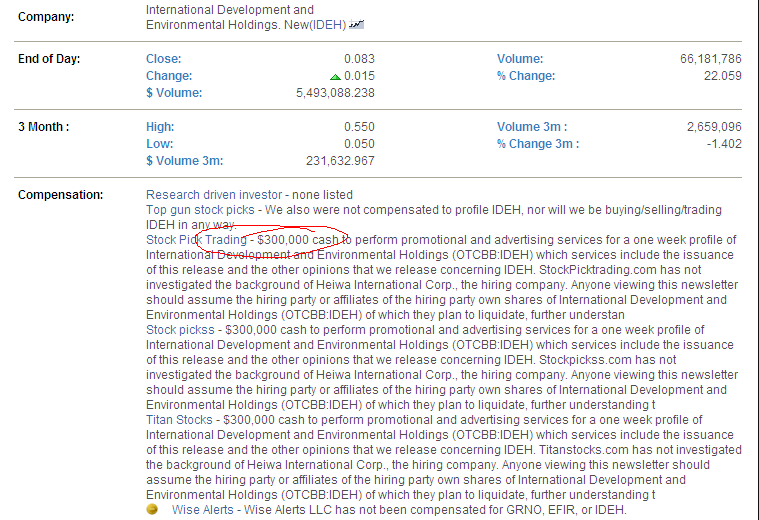Viewport: 759px width, 520px height.
Task: Select the End of Day % Change label
Action: click(x=526, y=76)
